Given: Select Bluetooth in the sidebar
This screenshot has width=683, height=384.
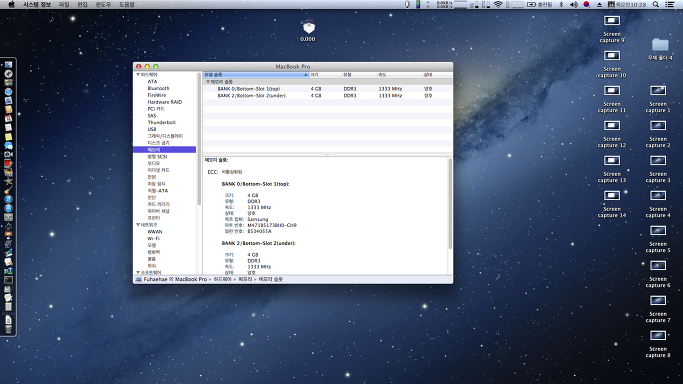Looking at the screenshot, I should [x=158, y=88].
